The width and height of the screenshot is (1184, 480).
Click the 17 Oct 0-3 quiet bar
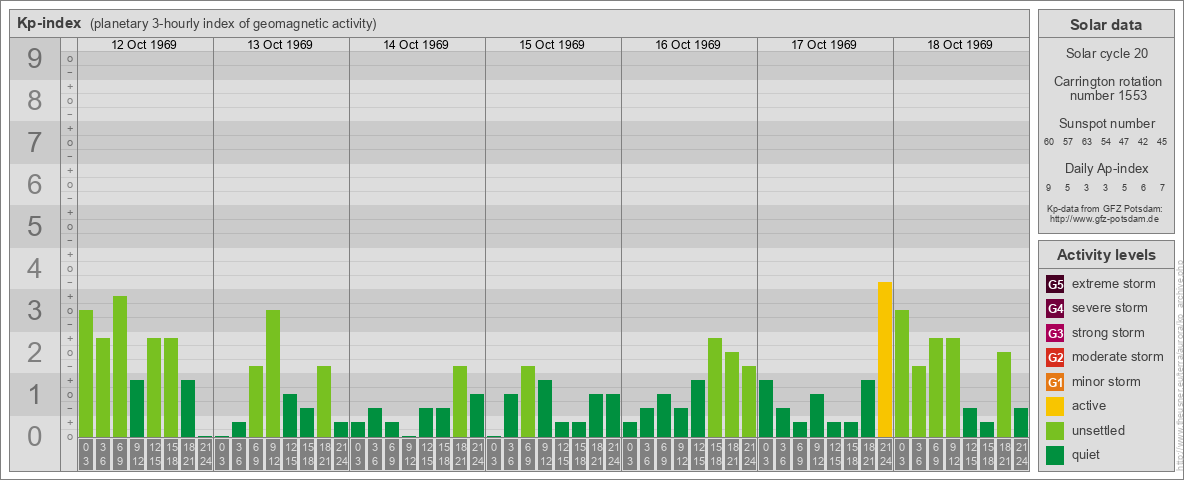click(x=766, y=408)
